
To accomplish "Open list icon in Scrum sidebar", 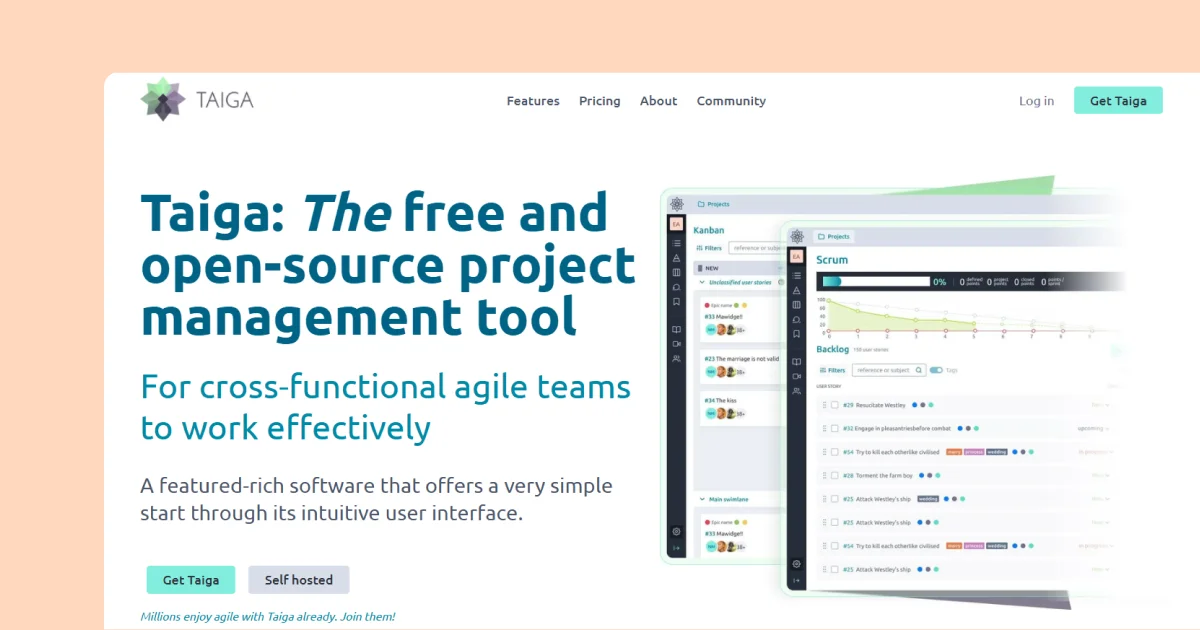I will pyautogui.click(x=796, y=275).
